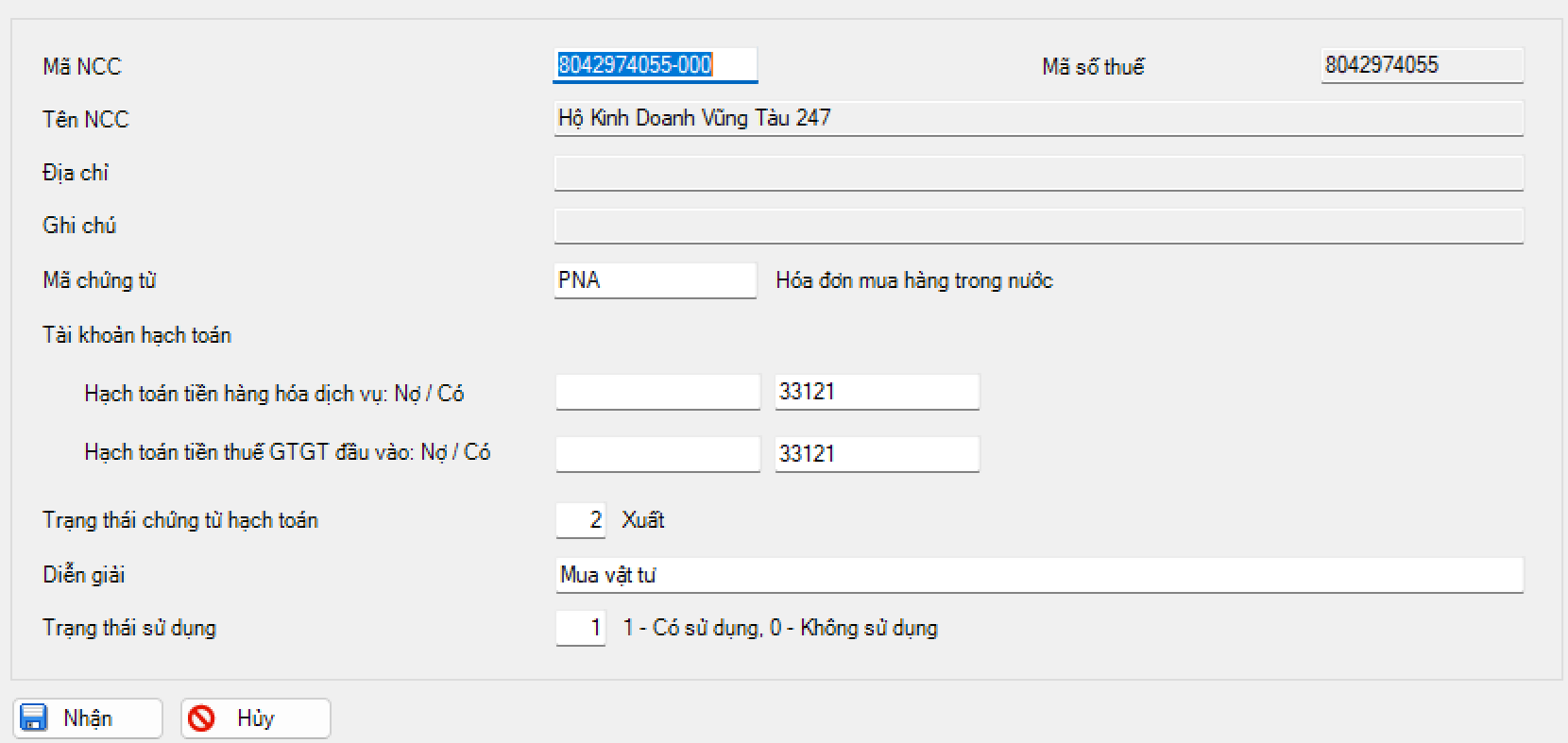The height and width of the screenshot is (743, 1568).
Task: Click the Có sử dụng / Không sử dụng hint
Action: click(780, 628)
